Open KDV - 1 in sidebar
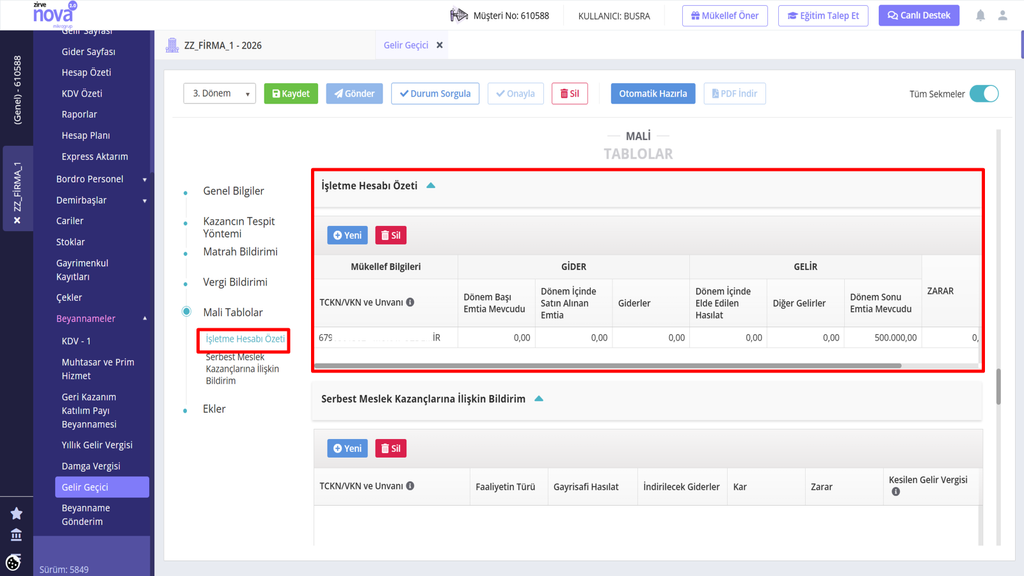The height and width of the screenshot is (576, 1024). 76,341
